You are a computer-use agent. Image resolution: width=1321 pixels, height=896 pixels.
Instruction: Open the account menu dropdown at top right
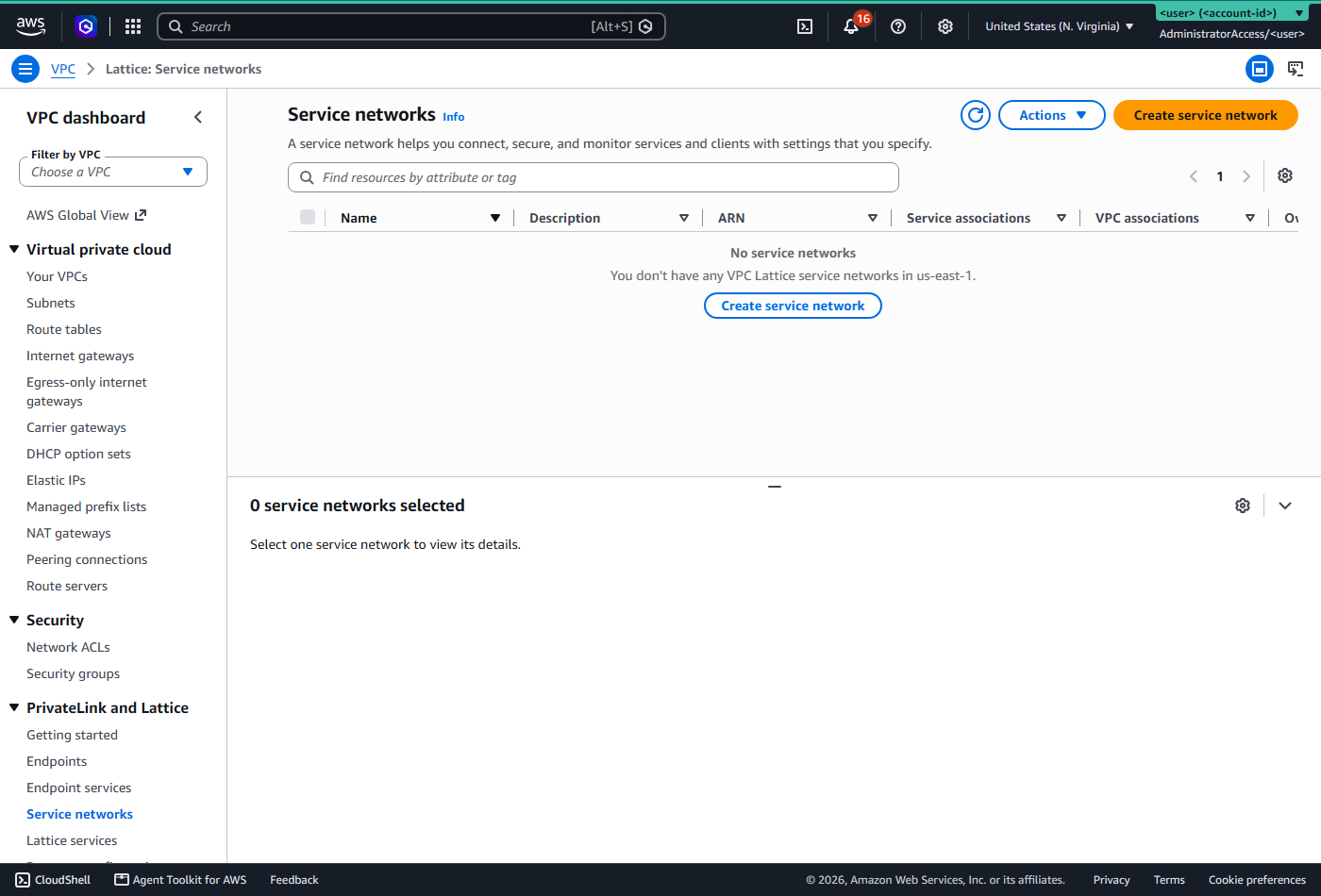click(1232, 13)
